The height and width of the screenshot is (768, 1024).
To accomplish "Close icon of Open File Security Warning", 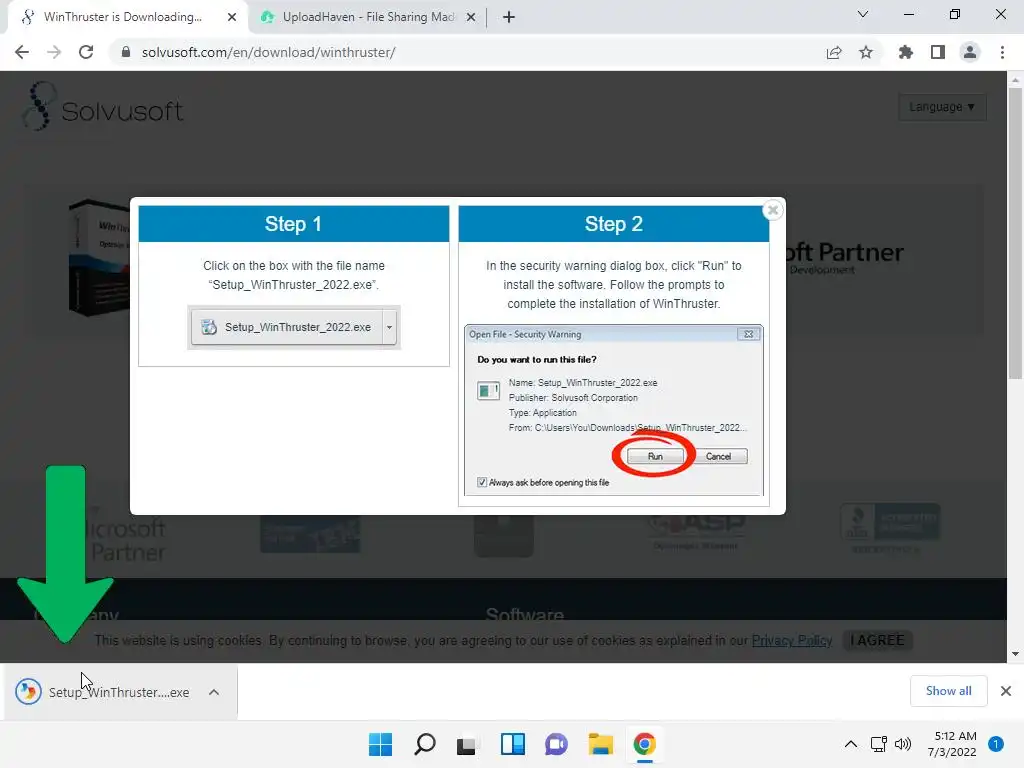I will (x=748, y=334).
